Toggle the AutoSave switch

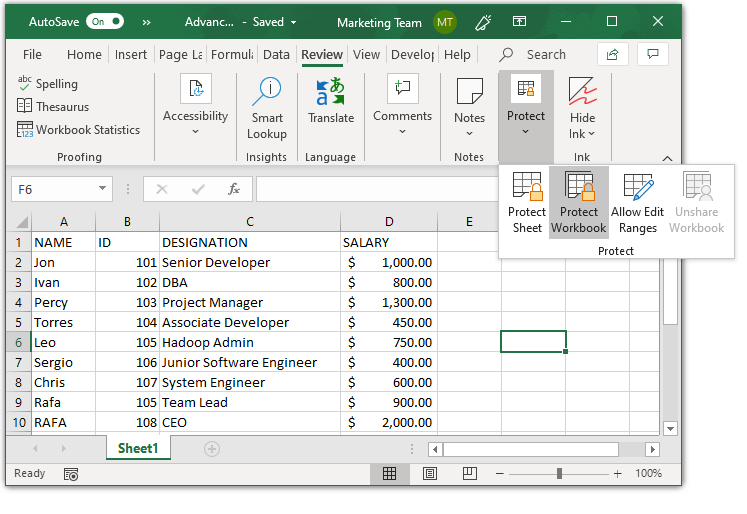[x=105, y=21]
